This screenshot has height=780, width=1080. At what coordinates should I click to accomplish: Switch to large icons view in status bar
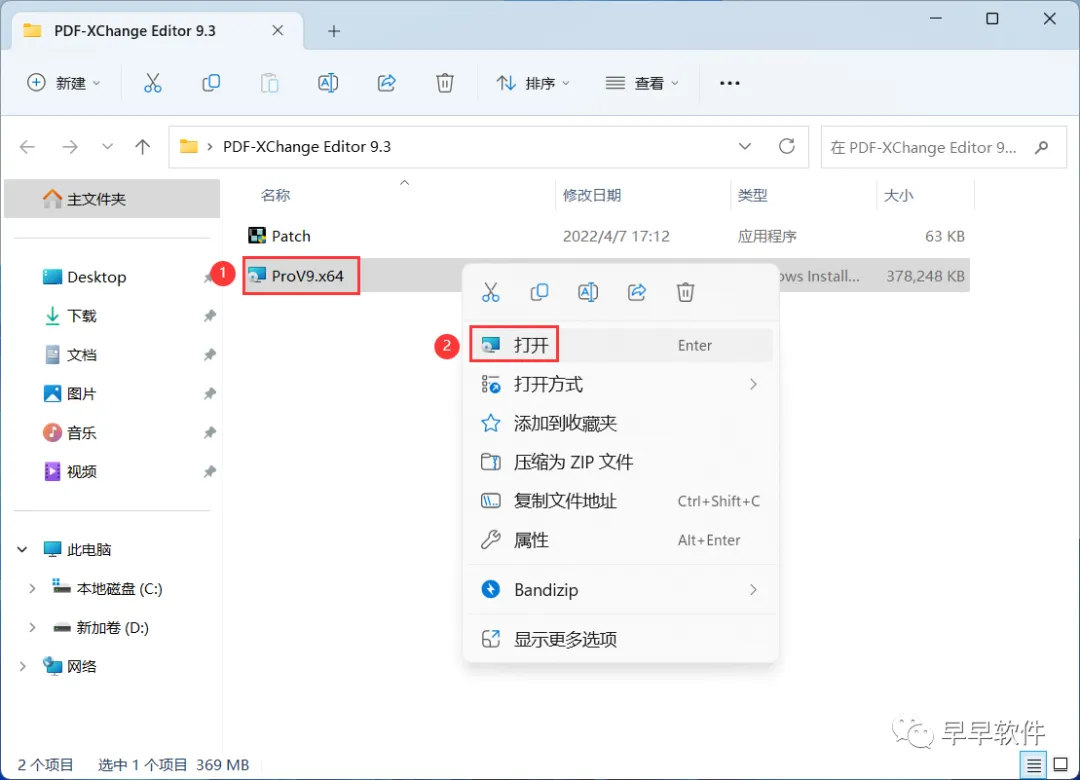1061,765
